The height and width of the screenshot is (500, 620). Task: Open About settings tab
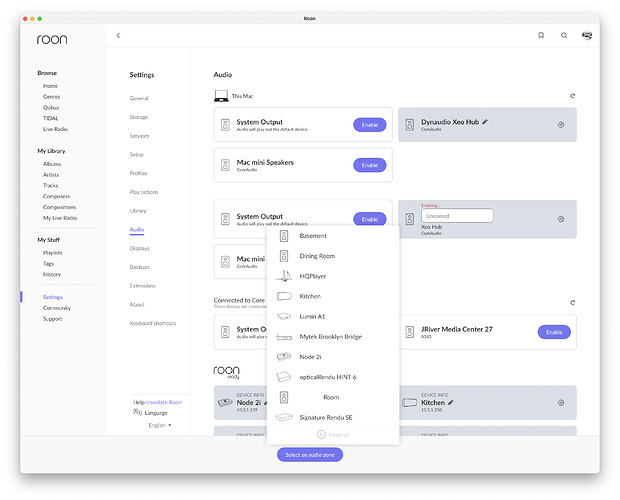click(137, 305)
